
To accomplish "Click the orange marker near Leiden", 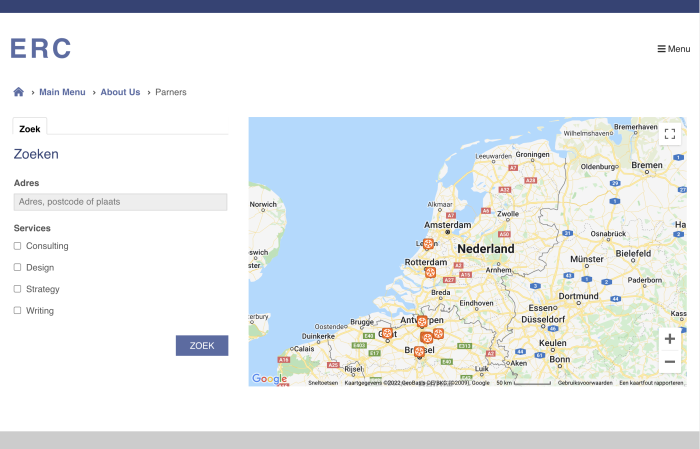I will point(428,244).
